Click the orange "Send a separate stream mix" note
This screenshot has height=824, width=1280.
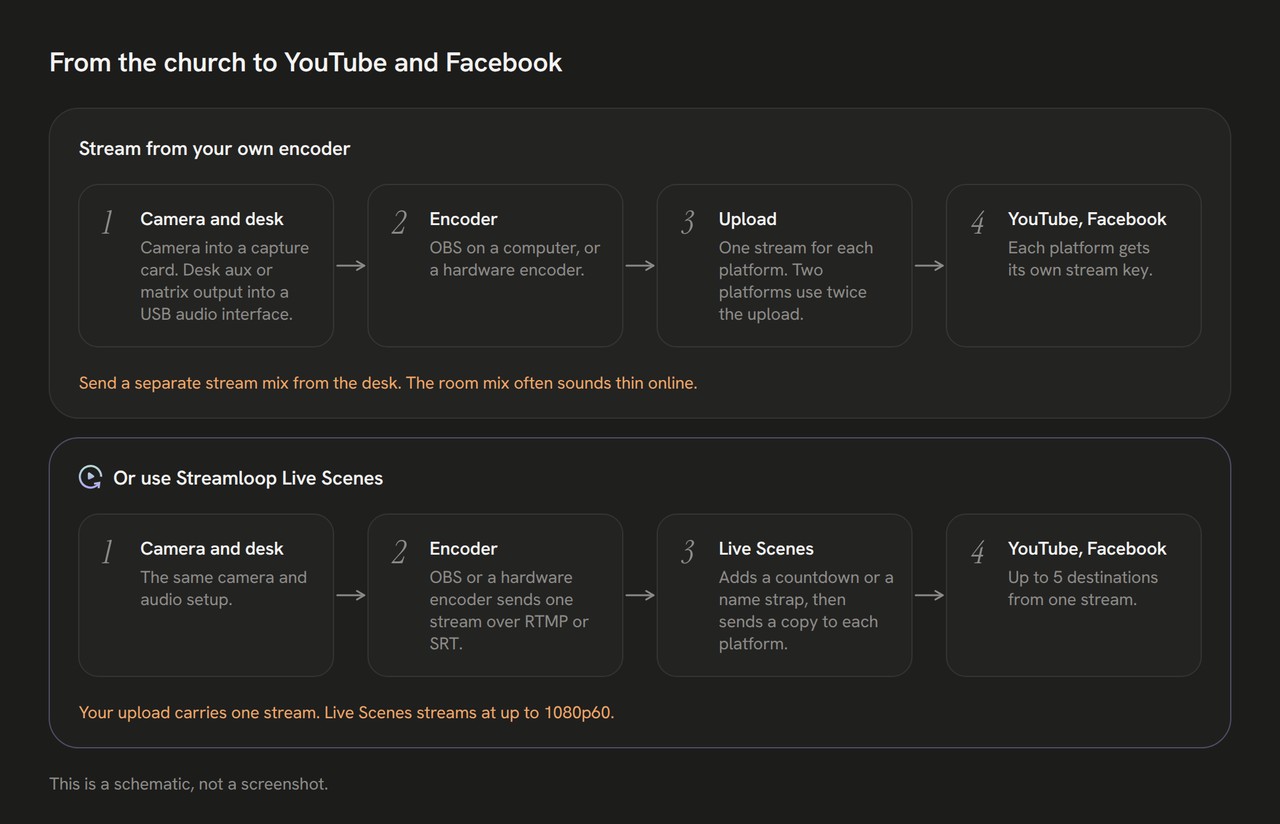coord(388,383)
